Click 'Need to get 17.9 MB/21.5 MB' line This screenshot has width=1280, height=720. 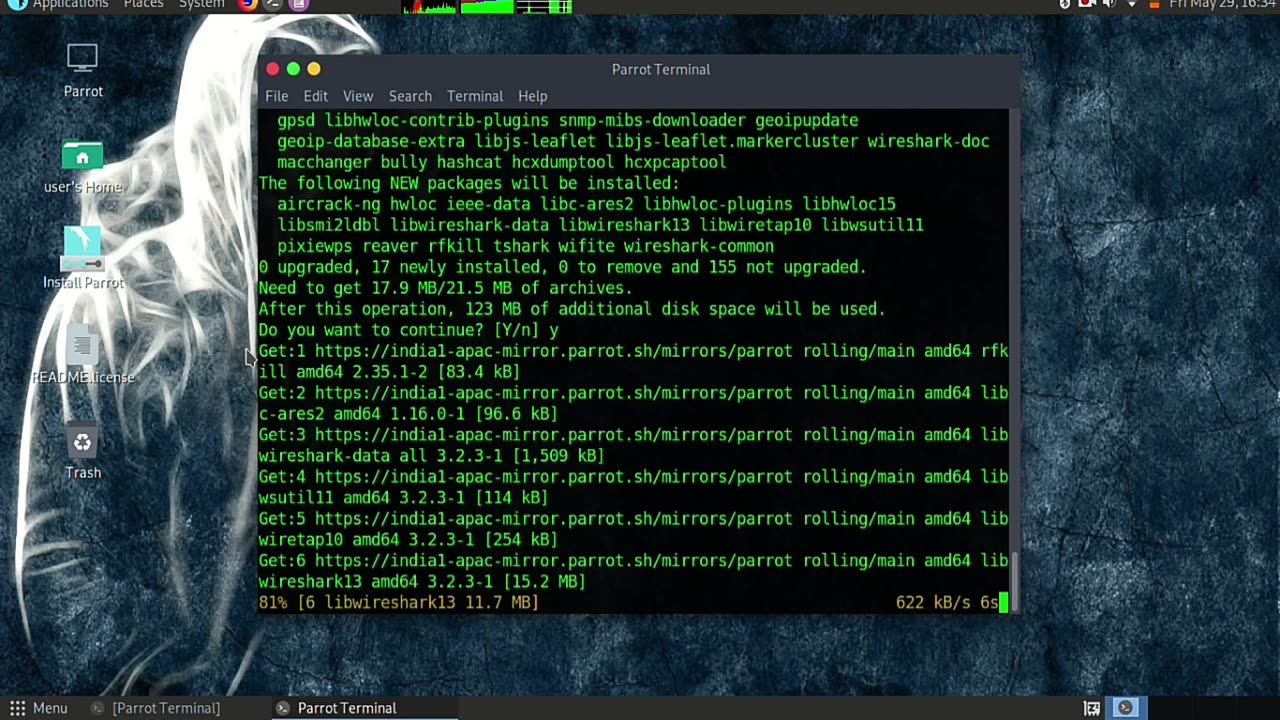[445, 288]
